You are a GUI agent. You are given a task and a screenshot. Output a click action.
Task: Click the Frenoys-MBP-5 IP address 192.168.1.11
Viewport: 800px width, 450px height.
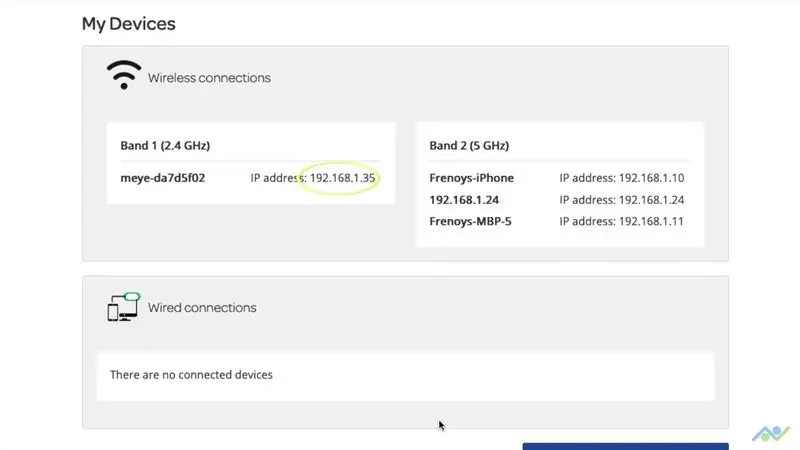click(x=621, y=221)
